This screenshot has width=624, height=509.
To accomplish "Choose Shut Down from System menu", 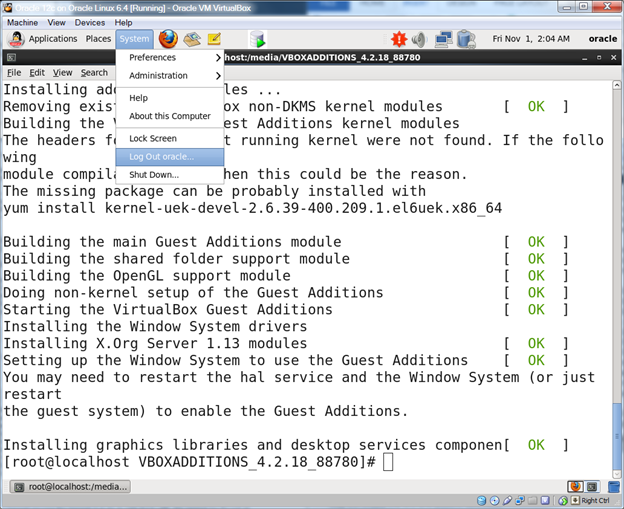I will point(153,174).
